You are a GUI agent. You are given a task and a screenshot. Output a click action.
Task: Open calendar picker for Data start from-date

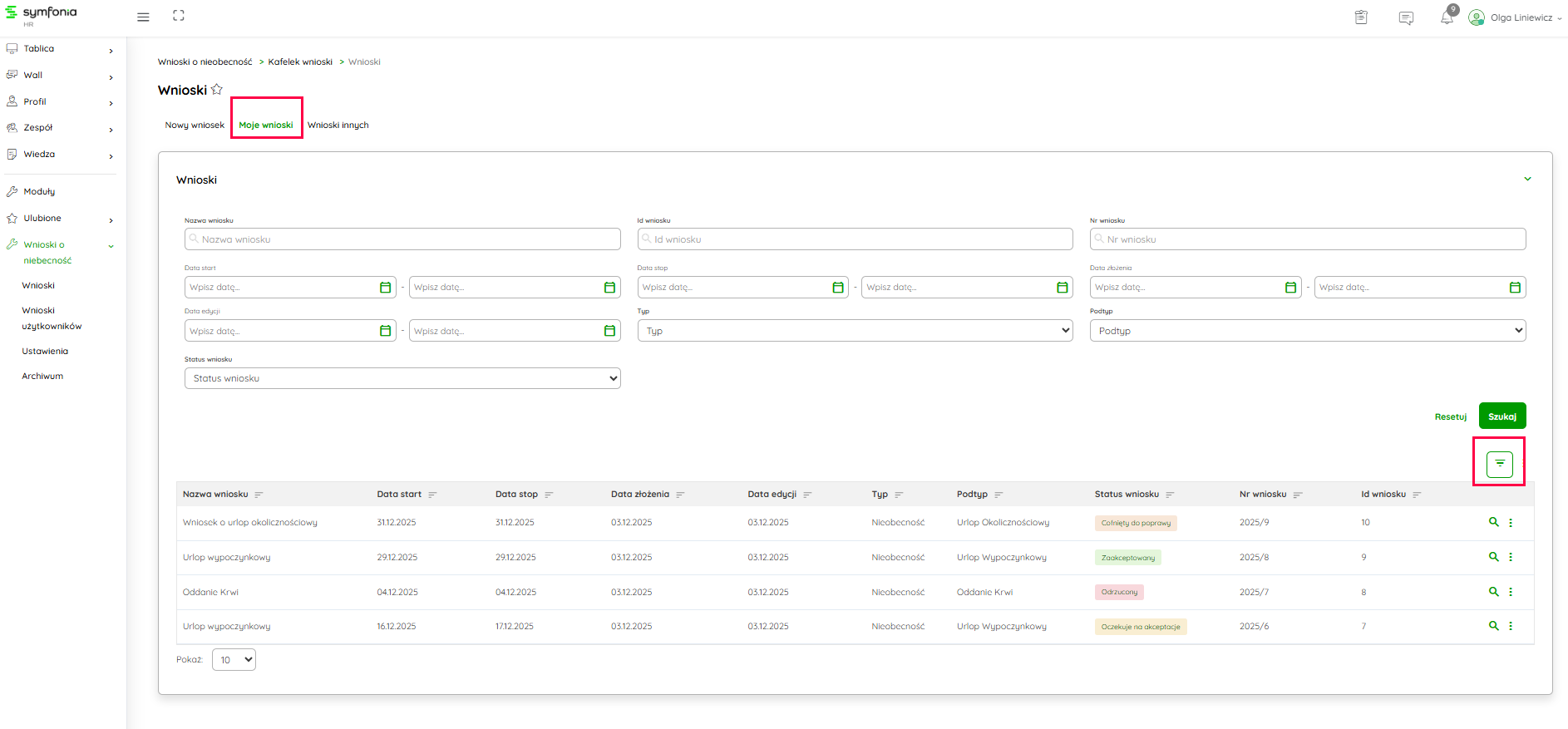(385, 288)
